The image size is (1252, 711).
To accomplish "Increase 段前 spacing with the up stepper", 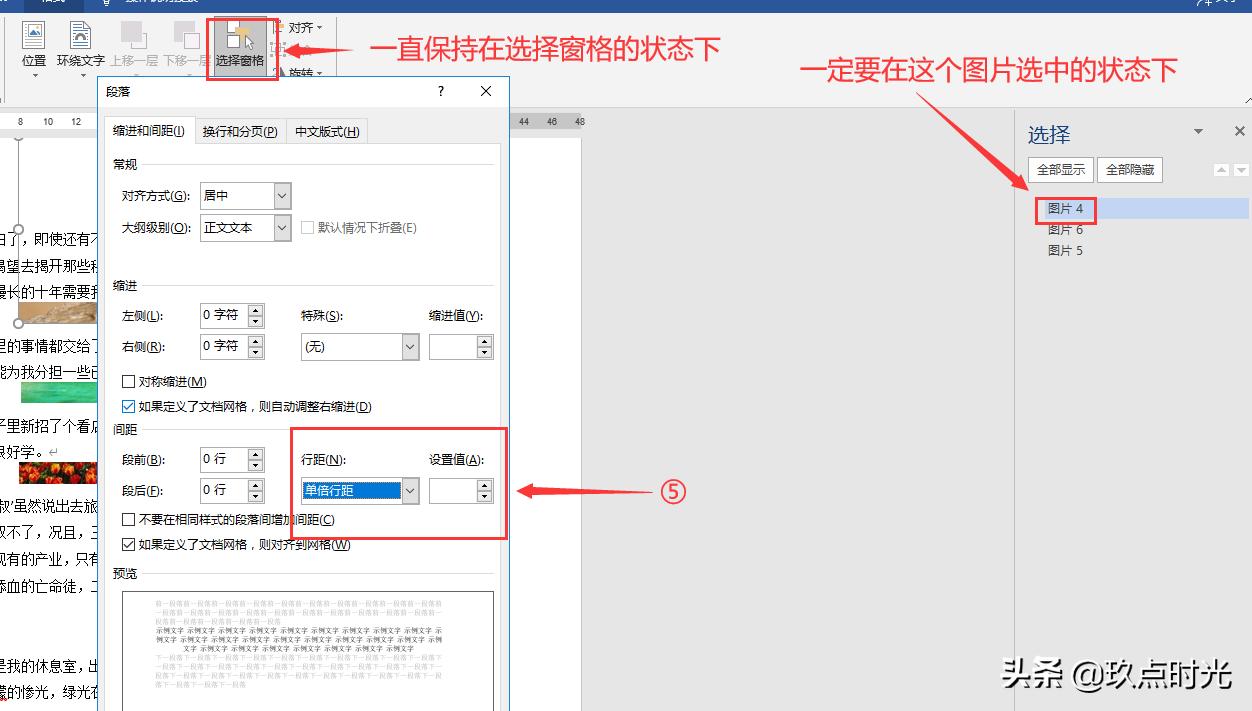I will pyautogui.click(x=253, y=454).
